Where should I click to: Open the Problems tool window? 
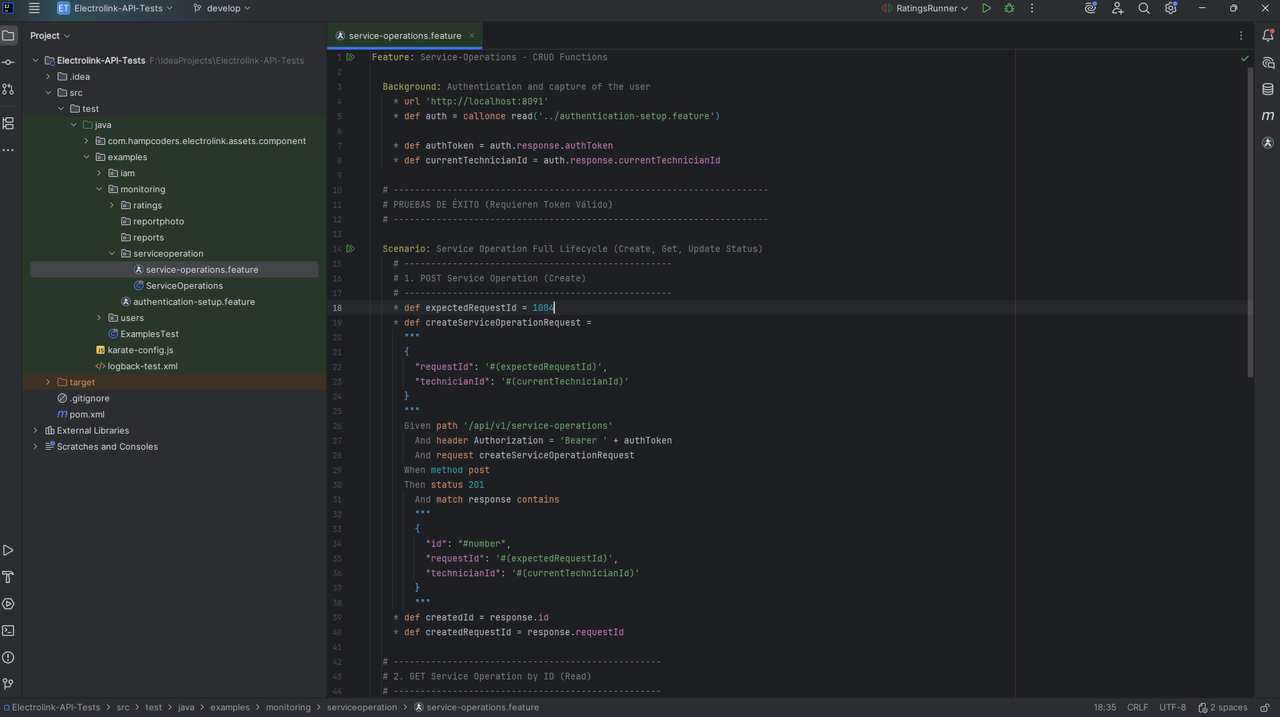[8, 658]
